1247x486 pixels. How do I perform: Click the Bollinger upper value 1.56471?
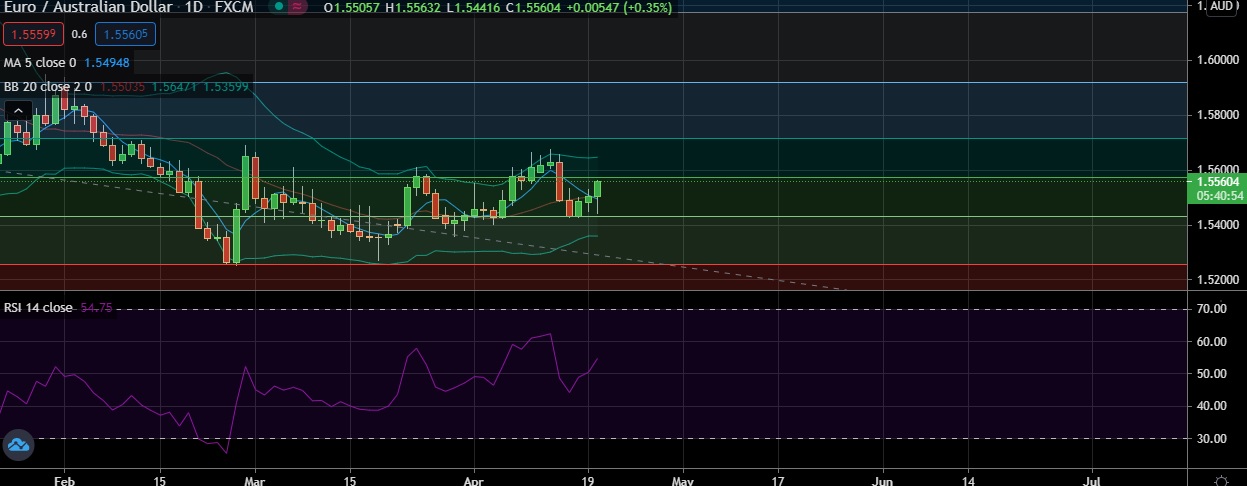point(173,87)
